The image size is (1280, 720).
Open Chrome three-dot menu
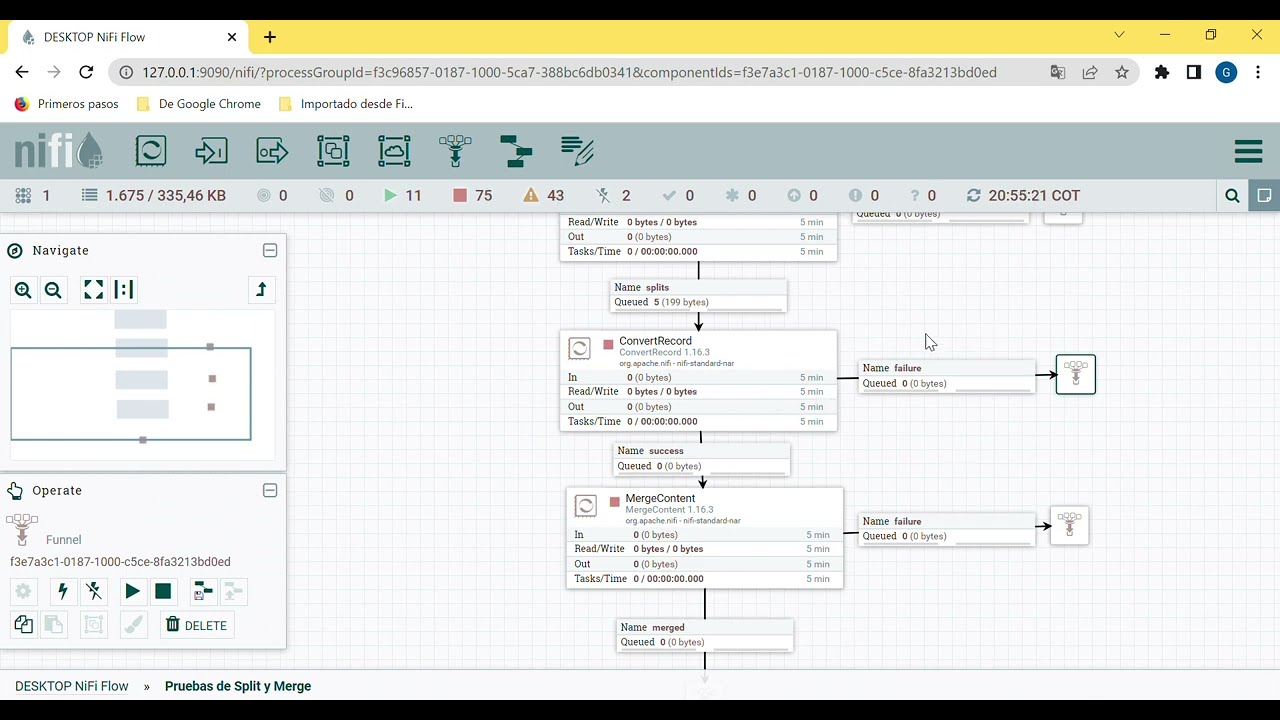pyautogui.click(x=1257, y=72)
